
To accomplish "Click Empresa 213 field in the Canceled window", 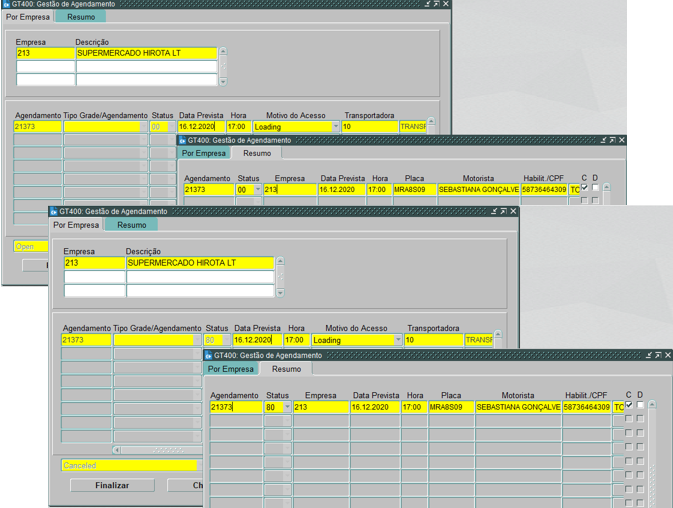I will 94,263.
